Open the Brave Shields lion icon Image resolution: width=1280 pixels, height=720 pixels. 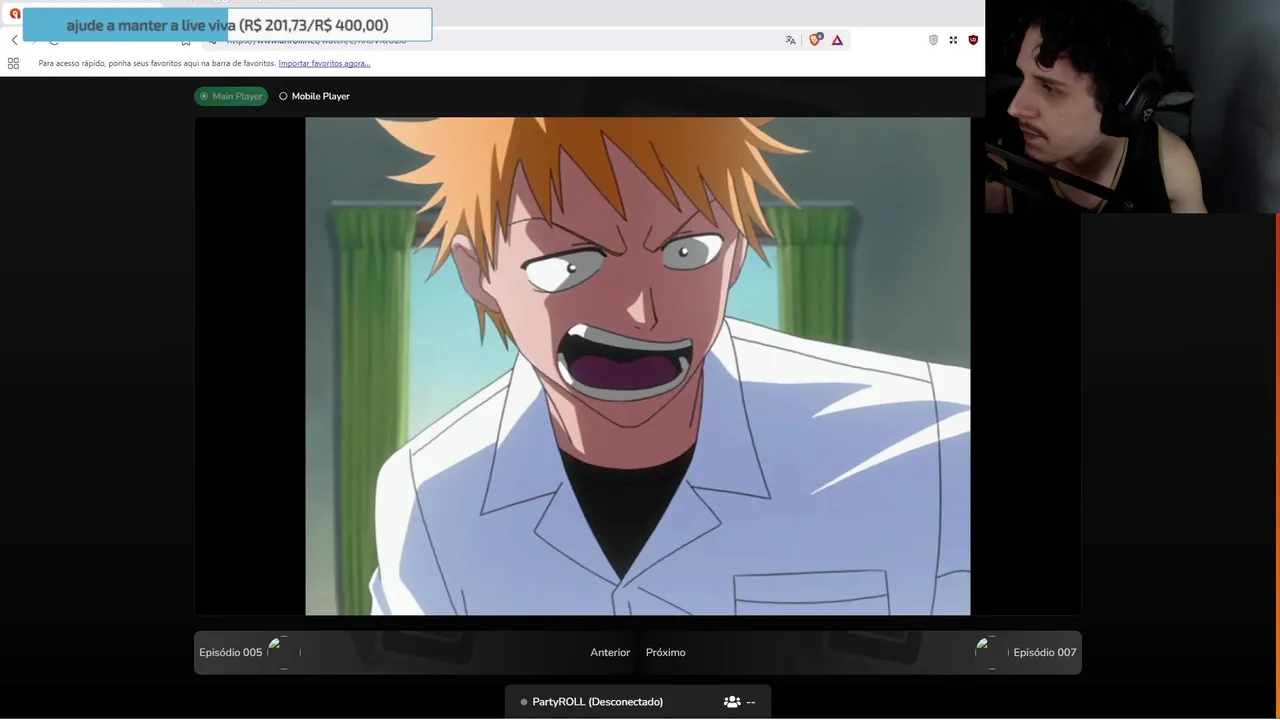pyautogui.click(x=815, y=40)
